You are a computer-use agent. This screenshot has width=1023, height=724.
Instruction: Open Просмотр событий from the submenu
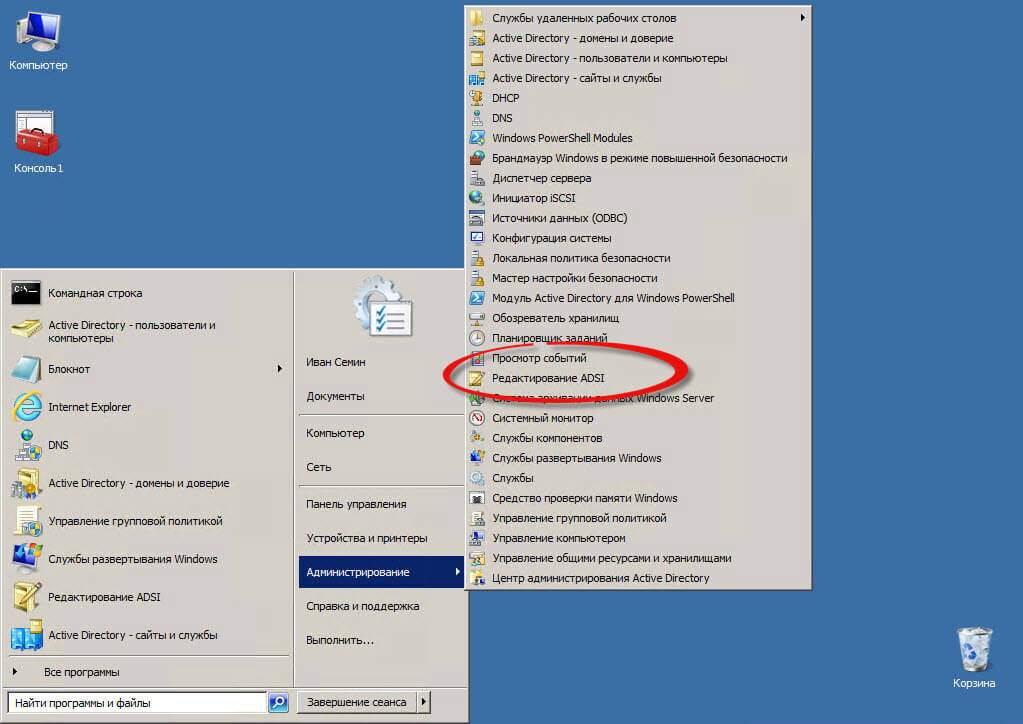pos(638,358)
